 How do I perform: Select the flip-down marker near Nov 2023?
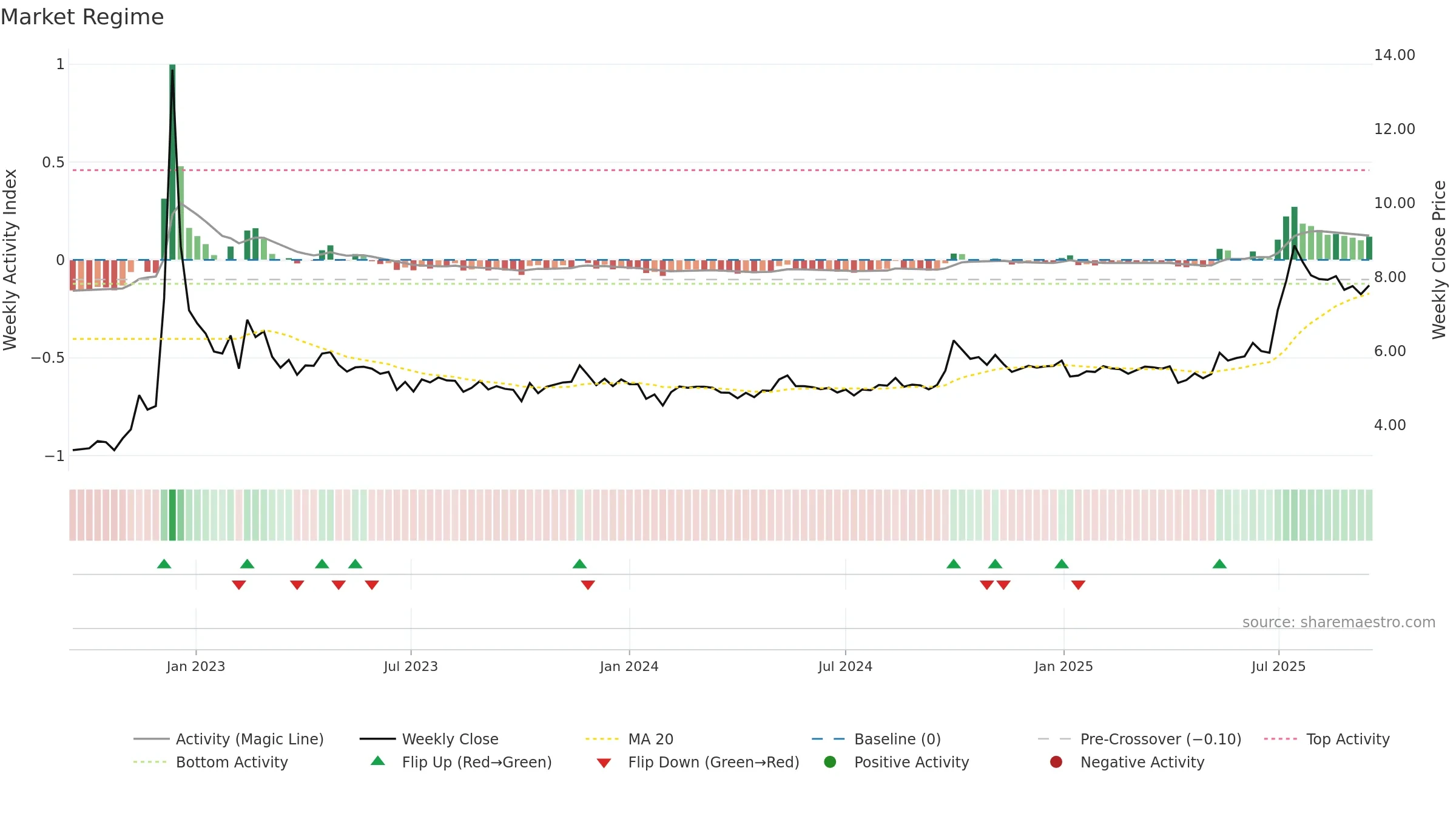[x=588, y=585]
